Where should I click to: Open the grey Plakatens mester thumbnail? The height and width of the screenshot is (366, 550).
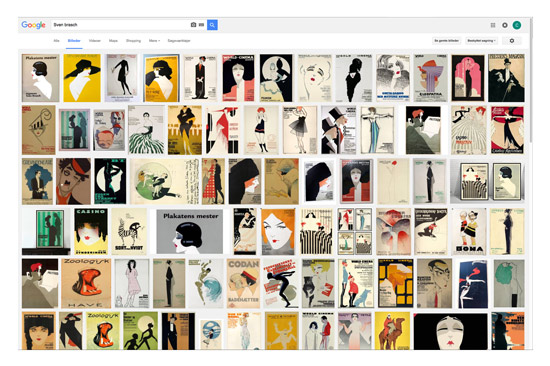(189, 232)
